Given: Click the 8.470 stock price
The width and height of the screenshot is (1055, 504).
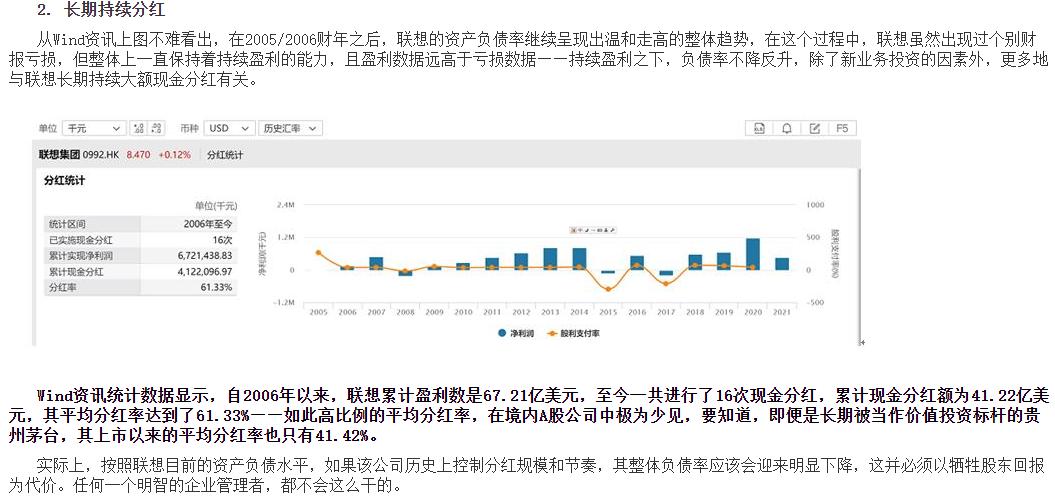Looking at the screenshot, I should (139, 155).
